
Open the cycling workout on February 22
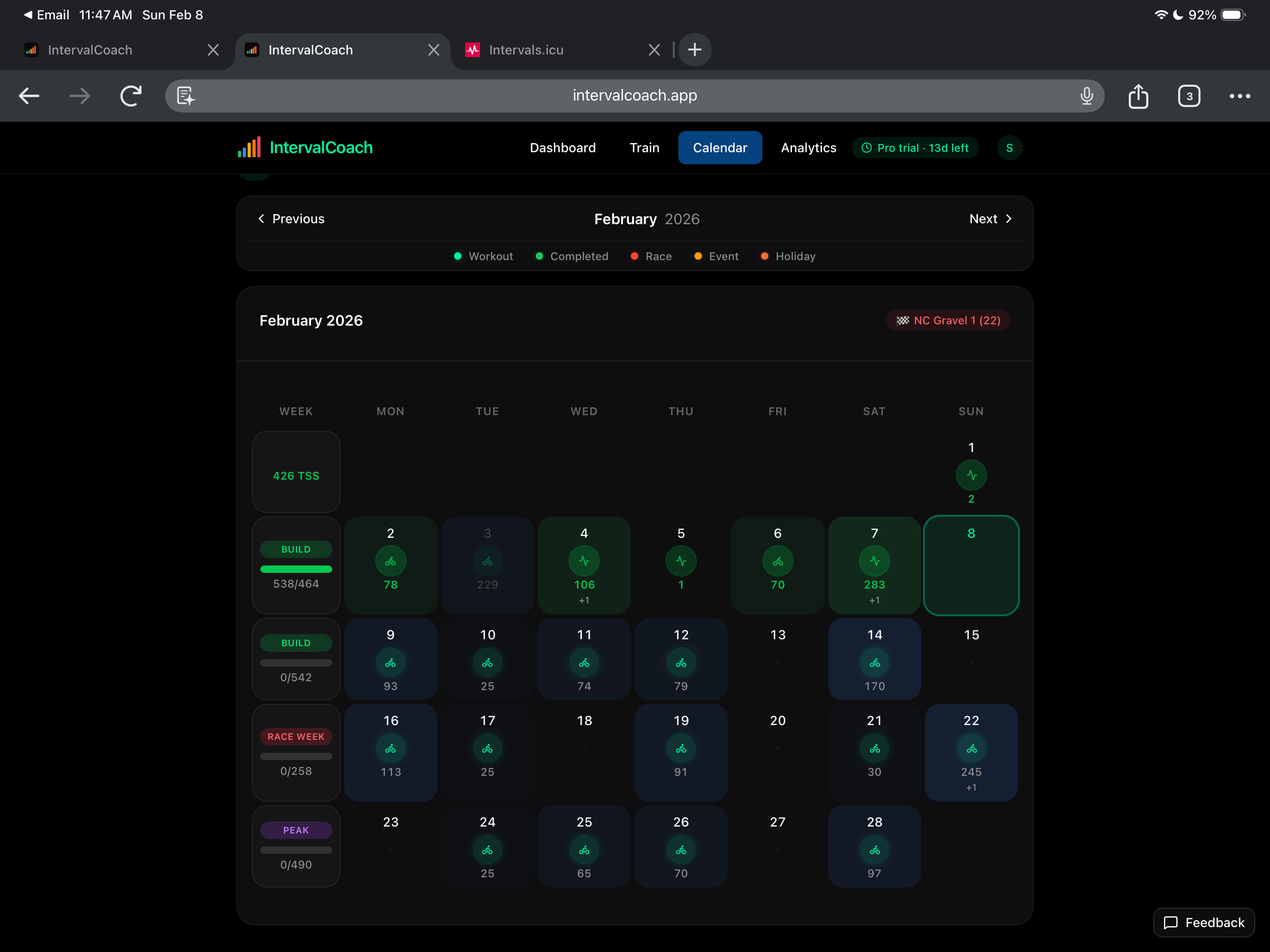(971, 748)
